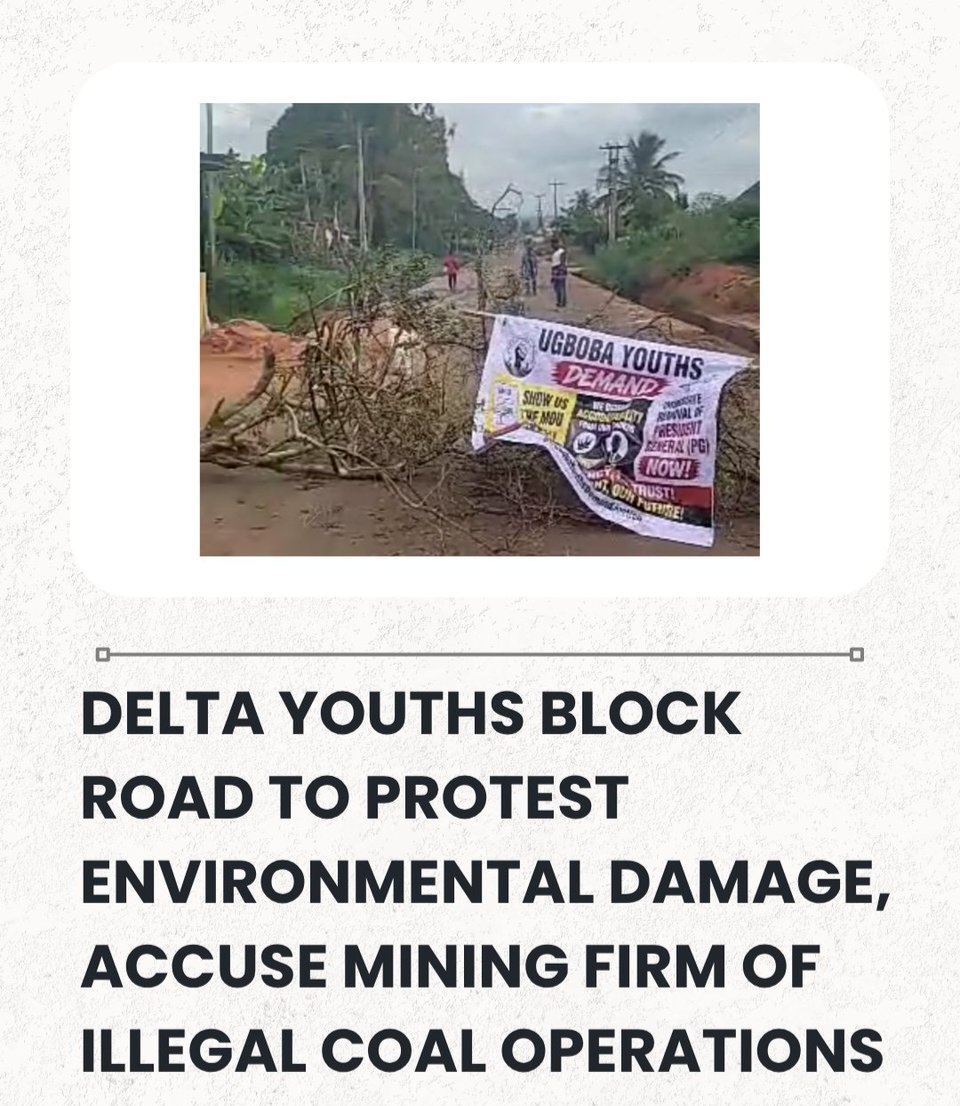Click the PRESIDENT GENERAL (PG) banner text
The width and height of the screenshot is (960, 1106).
point(678,437)
